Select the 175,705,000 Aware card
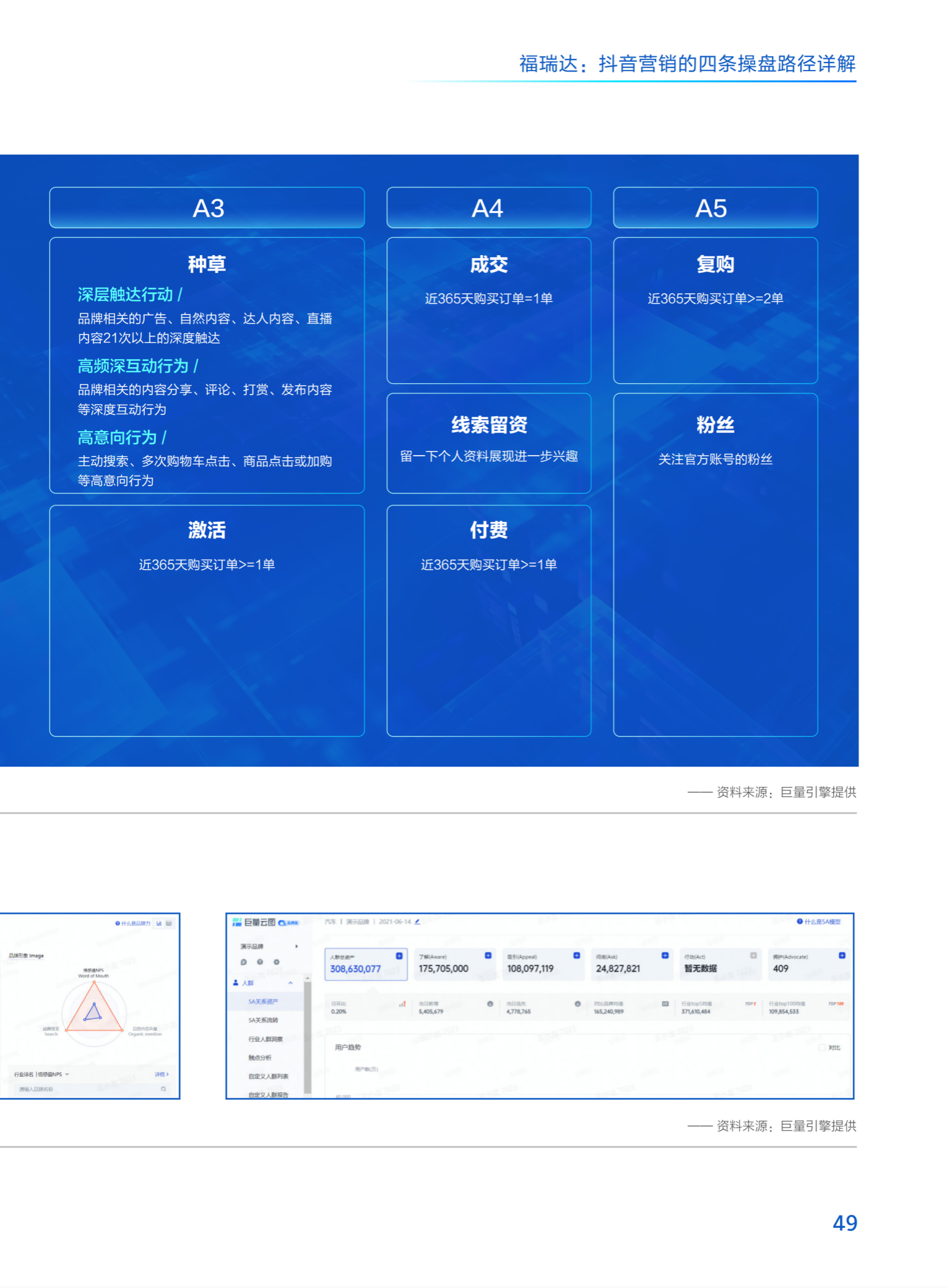This screenshot has height=1288, width=947. (x=454, y=964)
